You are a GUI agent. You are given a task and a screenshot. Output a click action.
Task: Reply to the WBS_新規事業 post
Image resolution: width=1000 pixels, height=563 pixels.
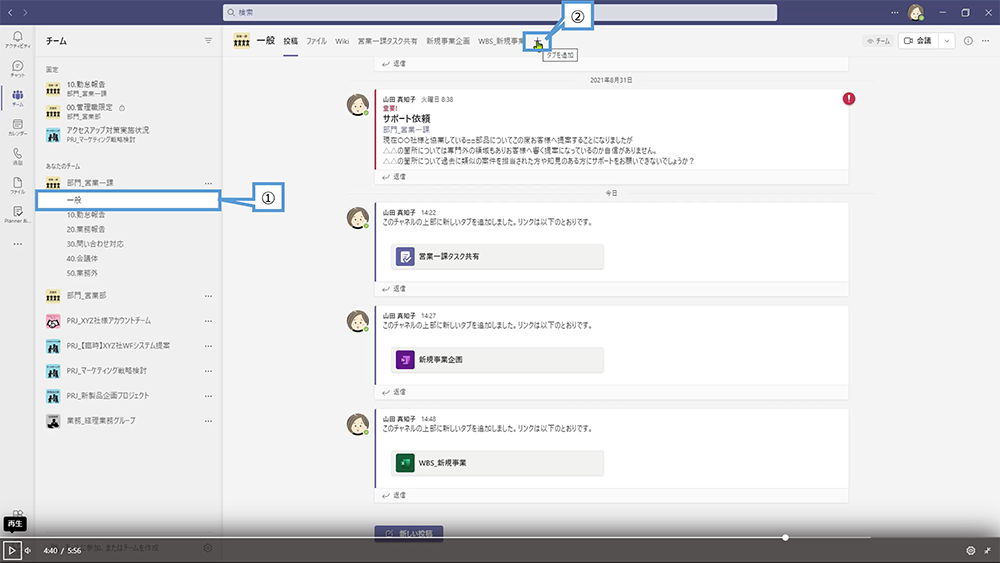393,495
